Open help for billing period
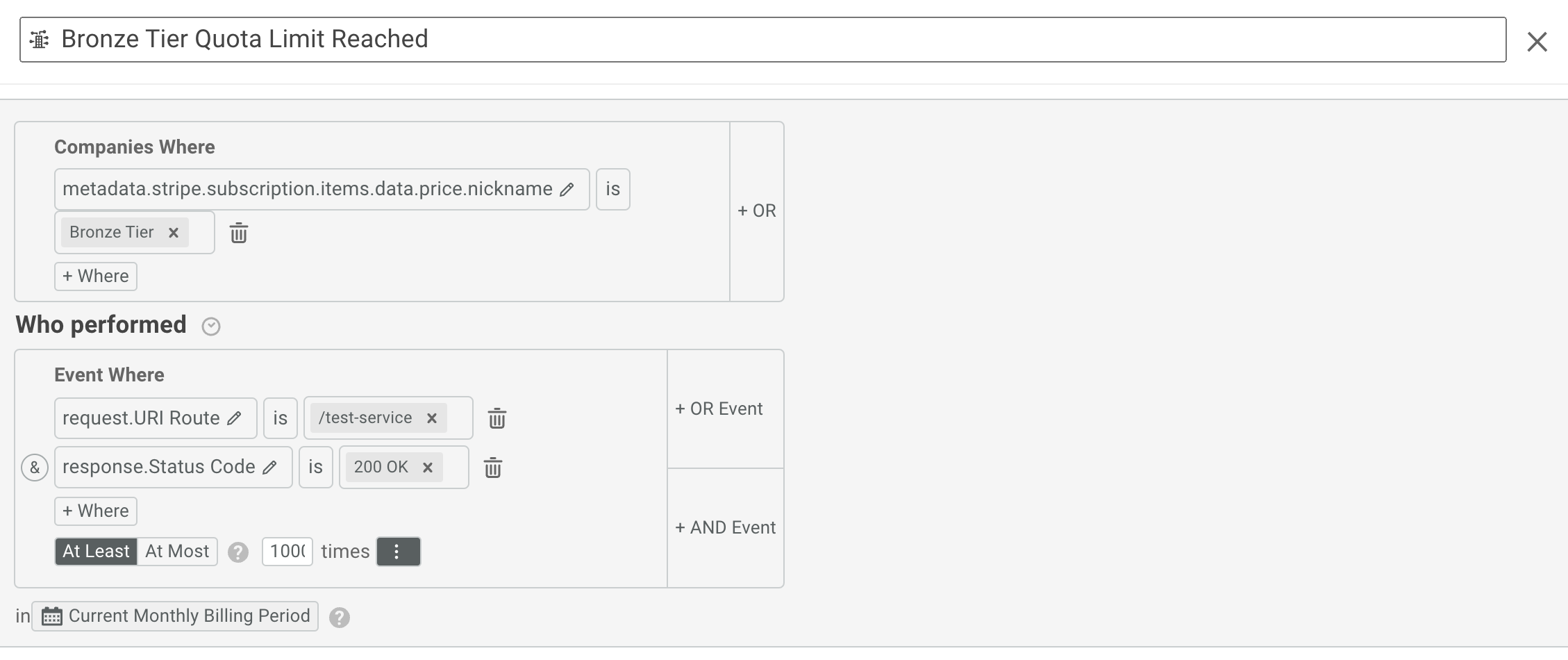This screenshot has height=660, width=1568. pyautogui.click(x=340, y=618)
